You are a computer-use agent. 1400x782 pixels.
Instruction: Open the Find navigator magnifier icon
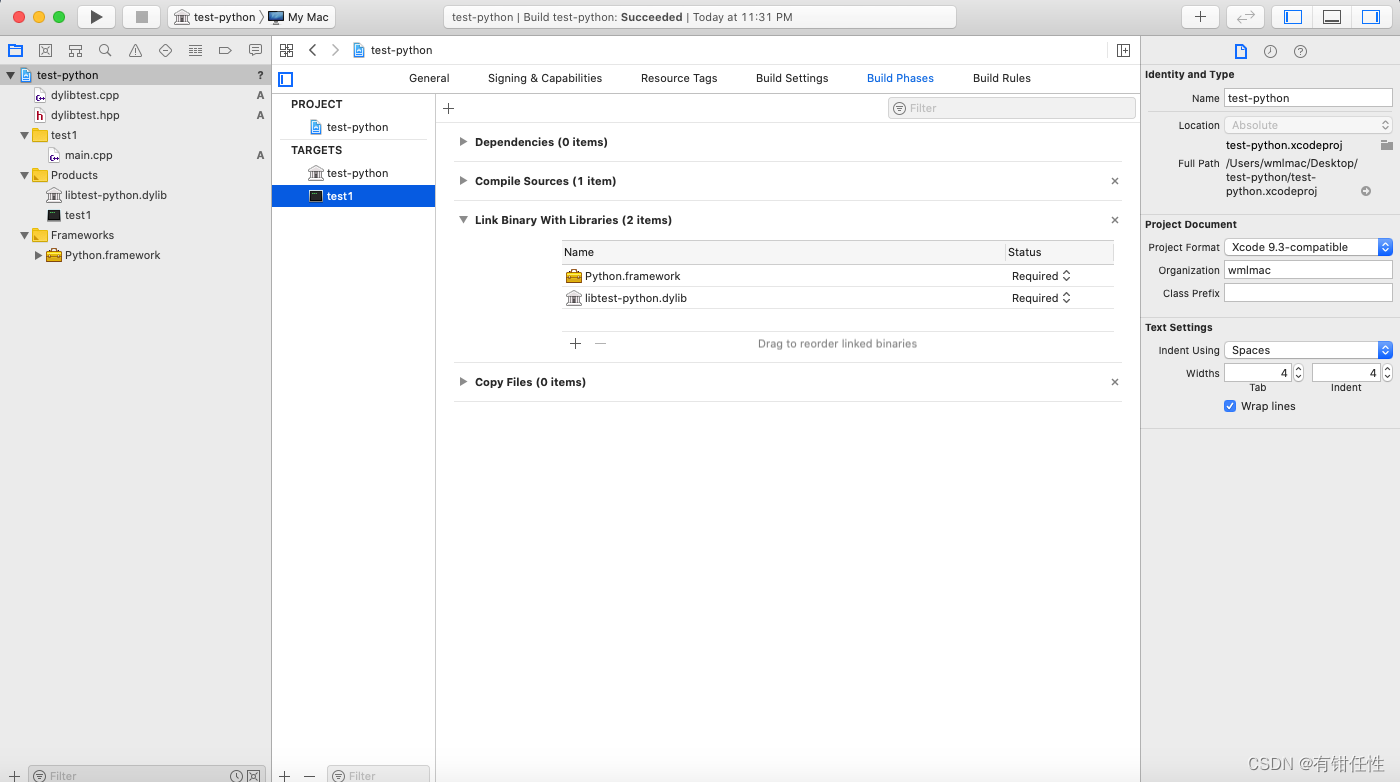pos(105,50)
